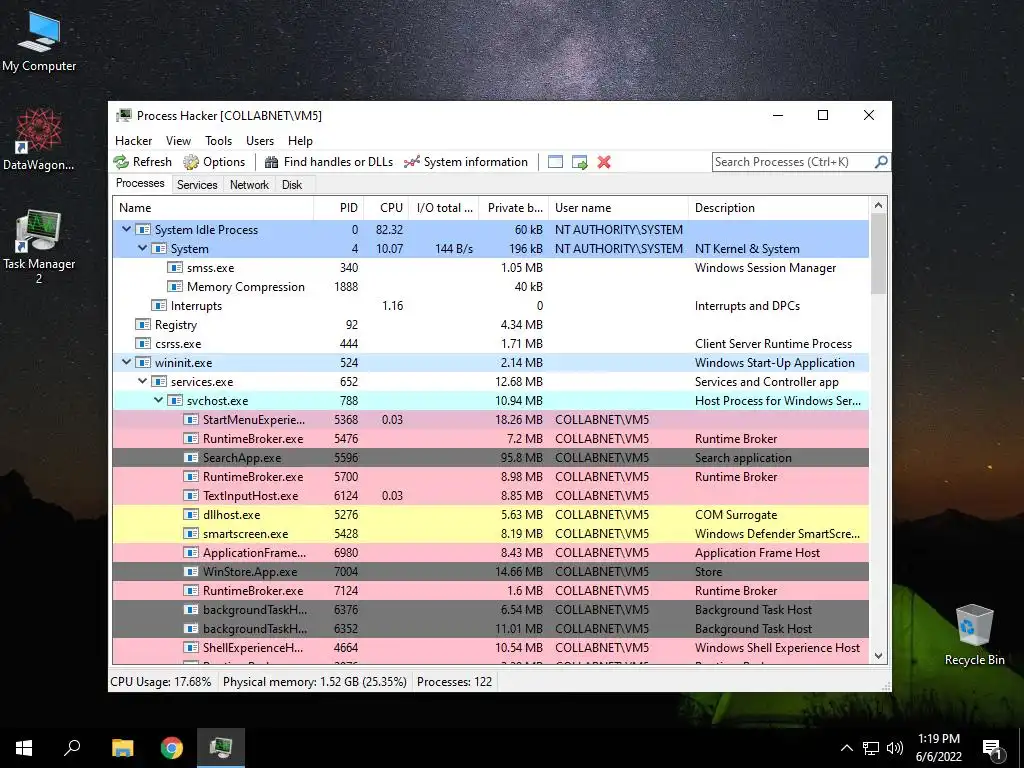Sort by the CPU column header
The width and height of the screenshot is (1024, 768).
(x=387, y=208)
